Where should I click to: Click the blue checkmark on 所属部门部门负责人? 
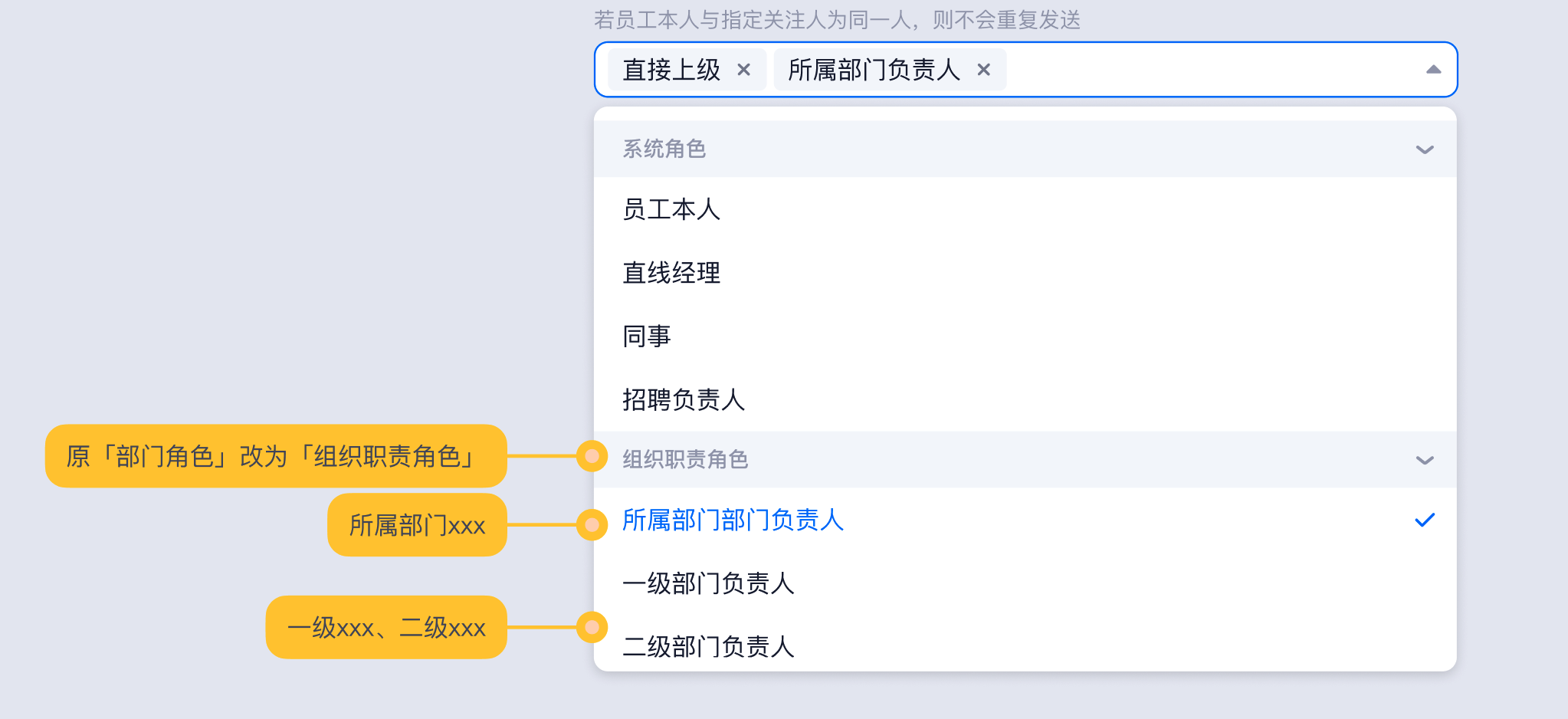1425,520
